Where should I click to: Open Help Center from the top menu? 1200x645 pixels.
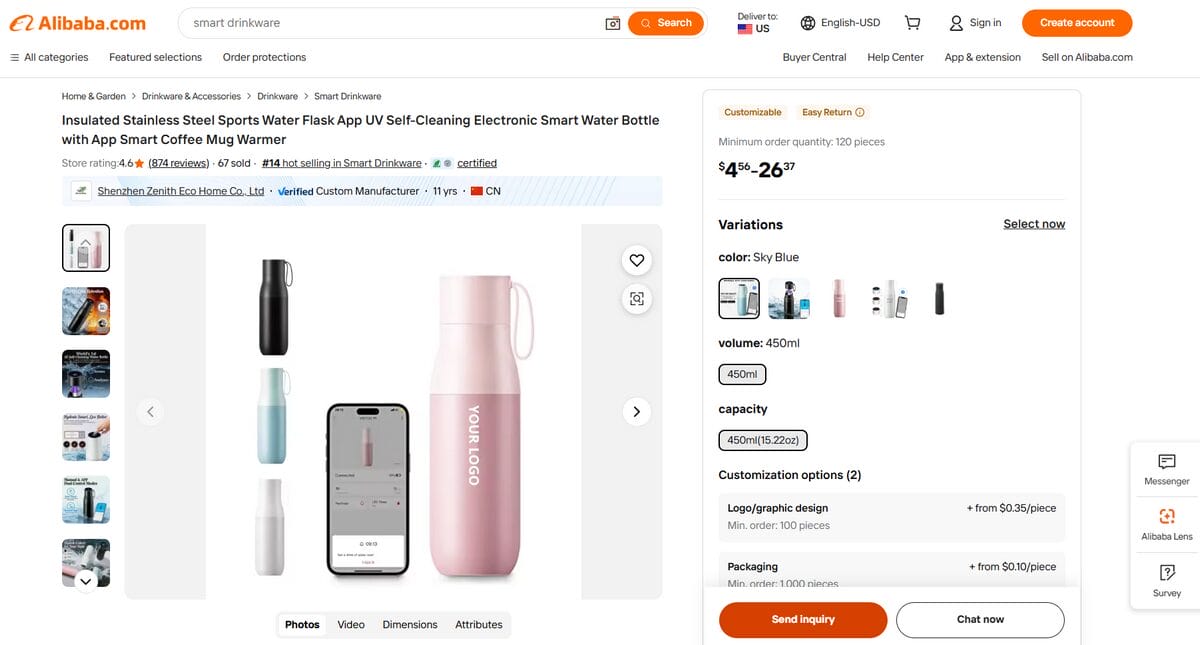[895, 57]
